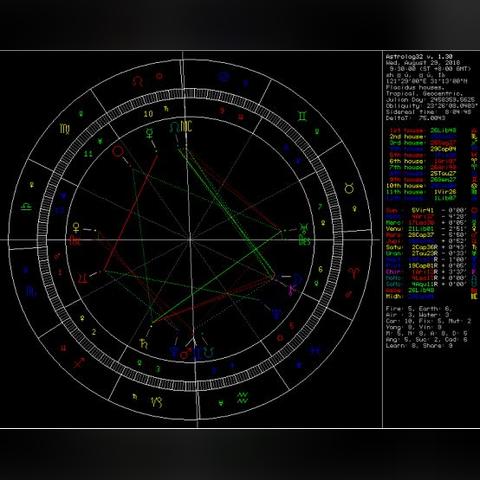This screenshot has height=480, width=480.
Task: Click the 10th house row in sidebar
Action: [422, 186]
